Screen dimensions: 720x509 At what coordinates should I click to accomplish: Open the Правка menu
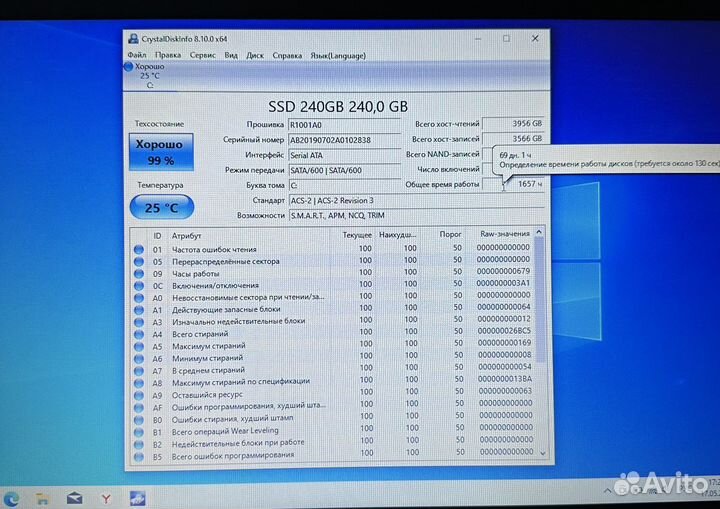point(168,55)
